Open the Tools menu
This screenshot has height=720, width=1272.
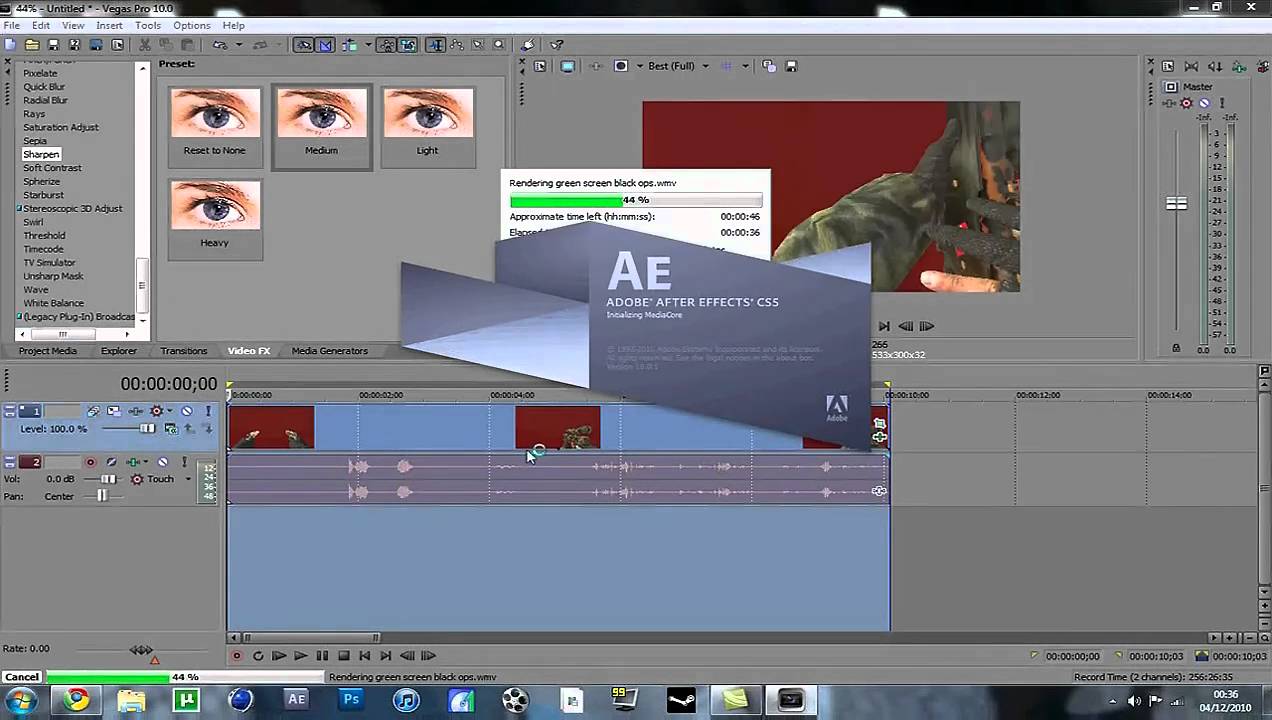pos(148,25)
